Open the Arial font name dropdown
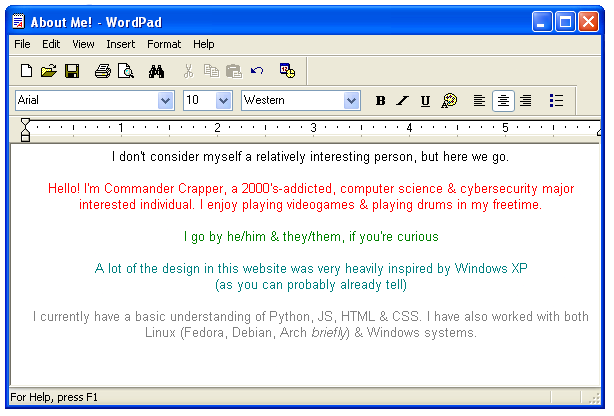614x416 pixels. (165, 101)
